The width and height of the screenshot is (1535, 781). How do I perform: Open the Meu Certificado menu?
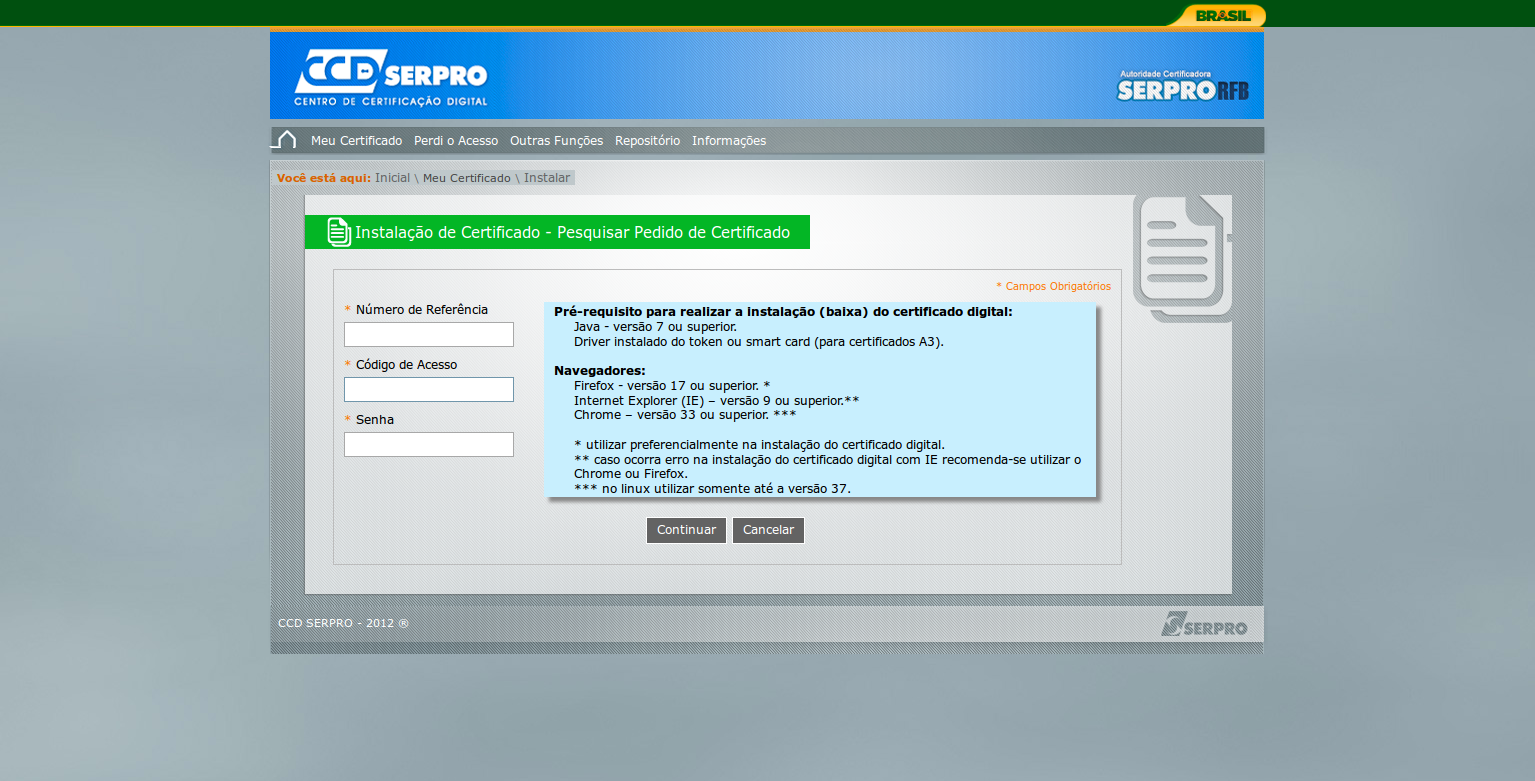pyautogui.click(x=356, y=140)
